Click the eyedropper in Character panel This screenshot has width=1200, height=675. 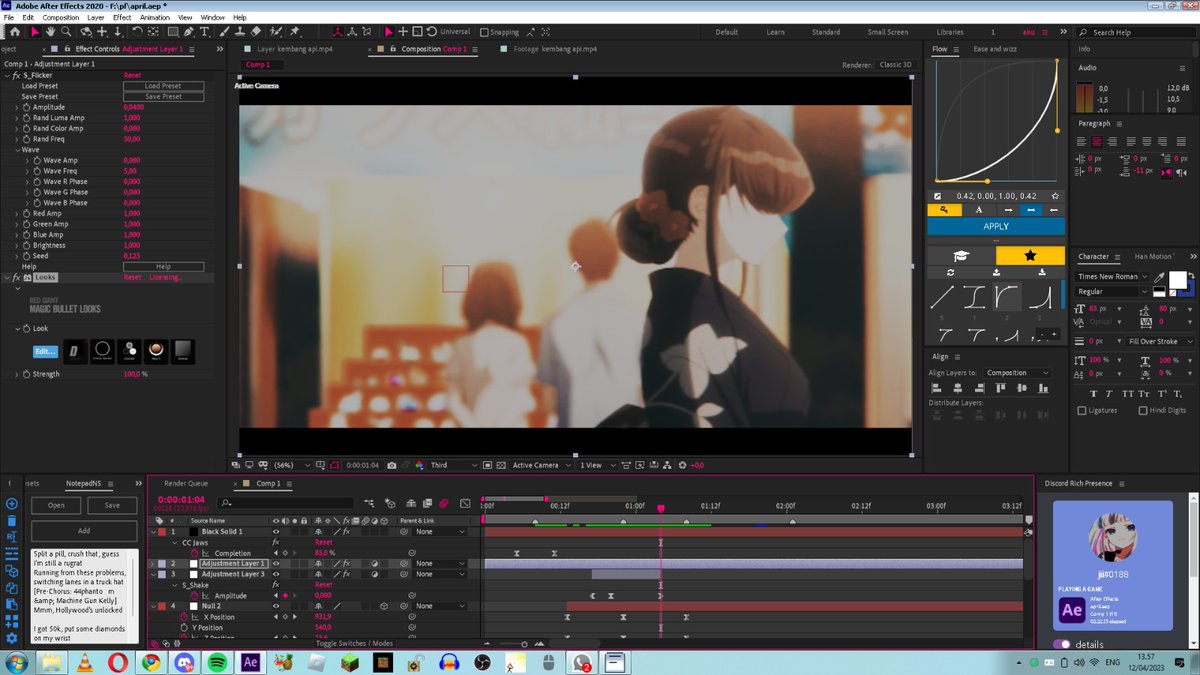(x=1159, y=277)
